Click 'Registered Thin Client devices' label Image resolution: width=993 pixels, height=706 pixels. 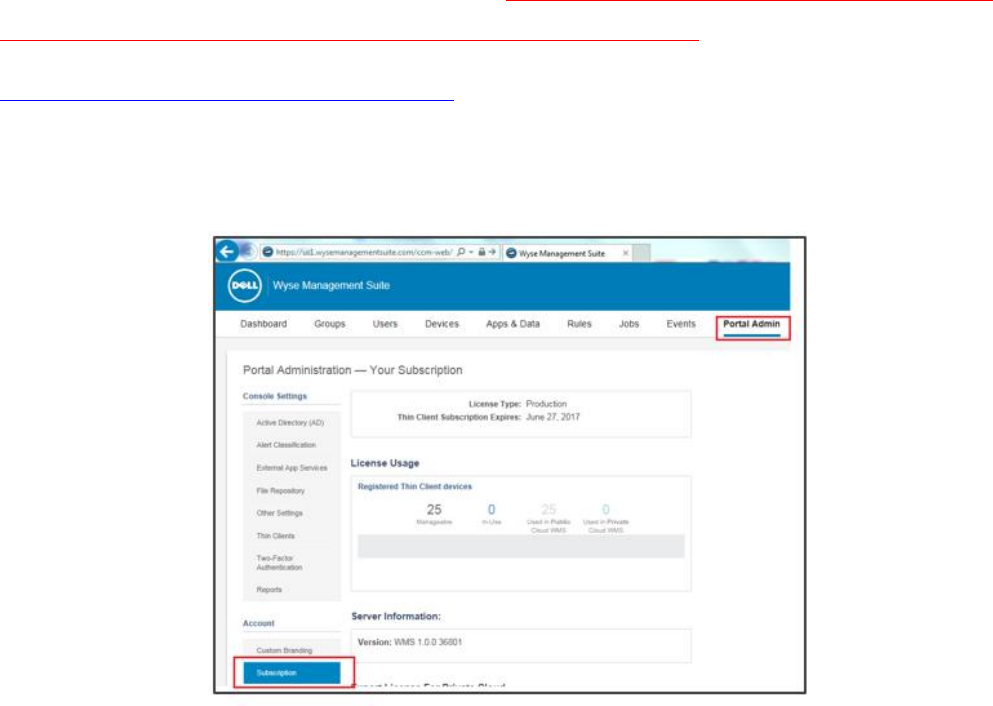[415, 487]
